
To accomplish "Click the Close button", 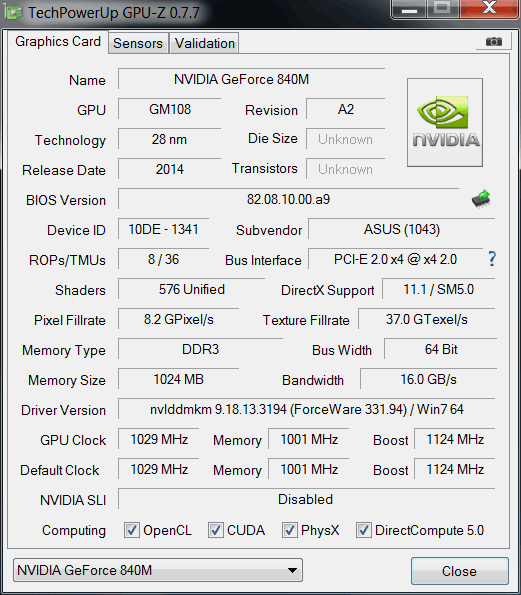I will coord(460,571).
